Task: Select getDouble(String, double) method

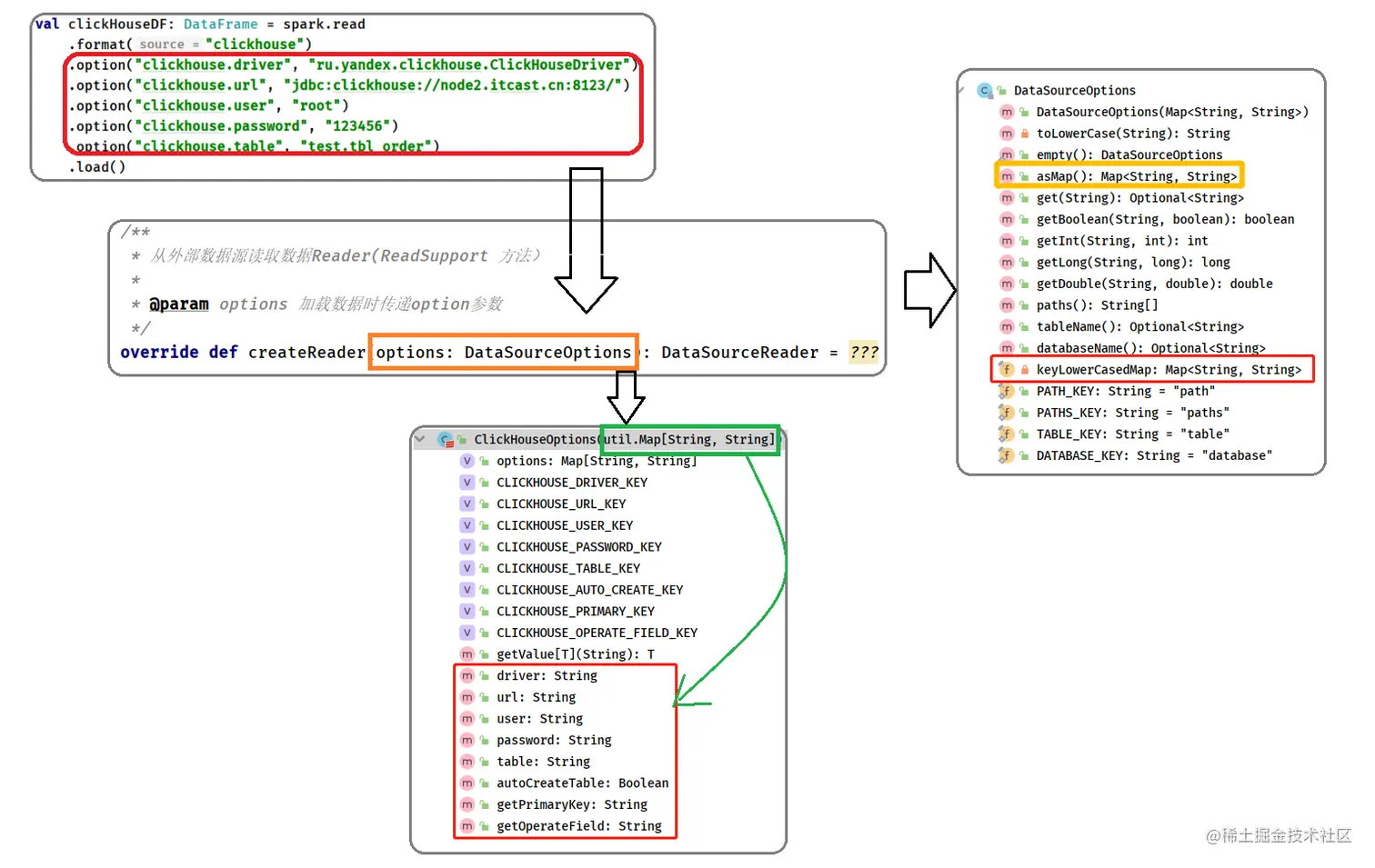Action: [x=1136, y=284]
